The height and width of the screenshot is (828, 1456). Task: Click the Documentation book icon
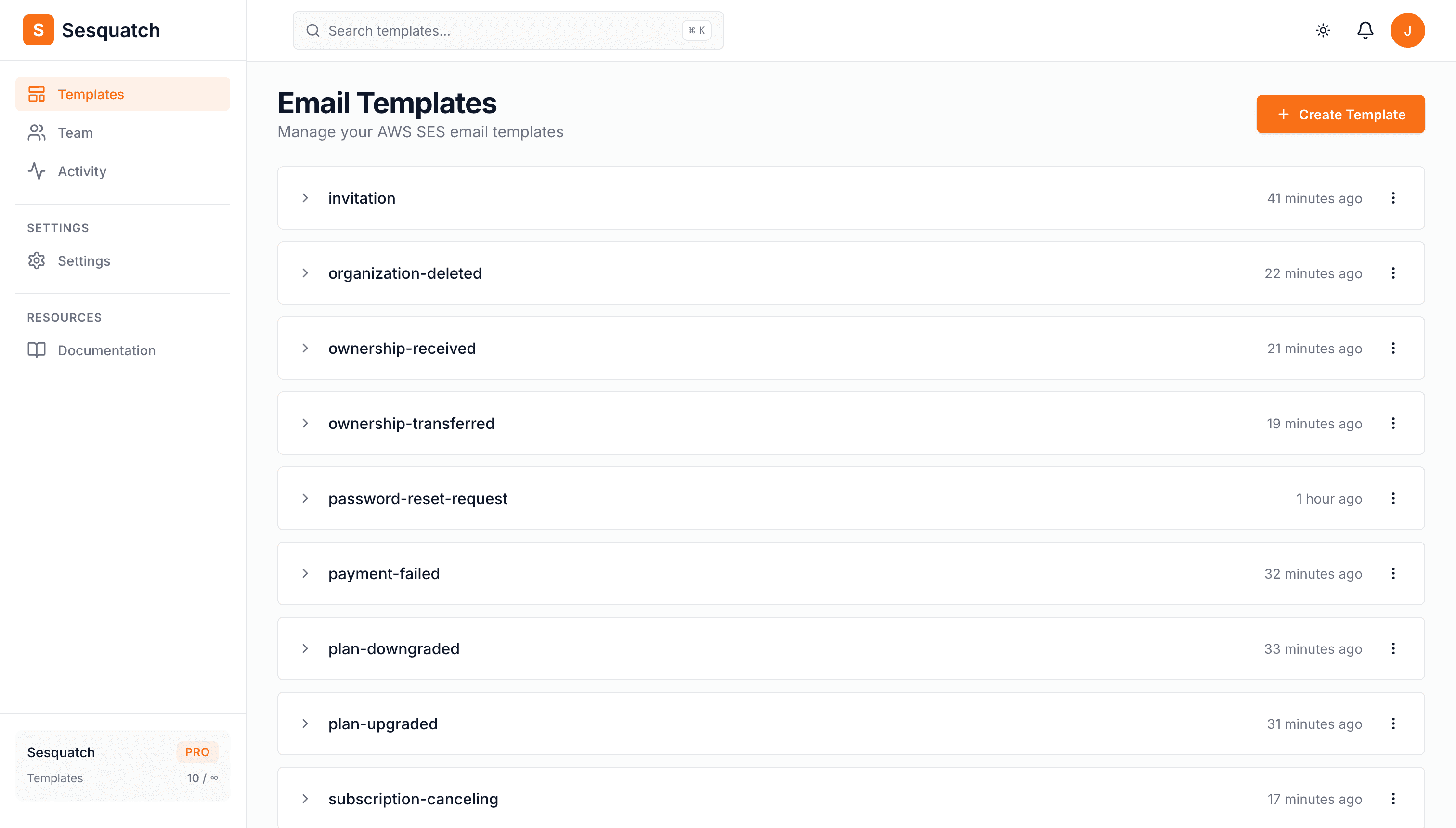37,350
